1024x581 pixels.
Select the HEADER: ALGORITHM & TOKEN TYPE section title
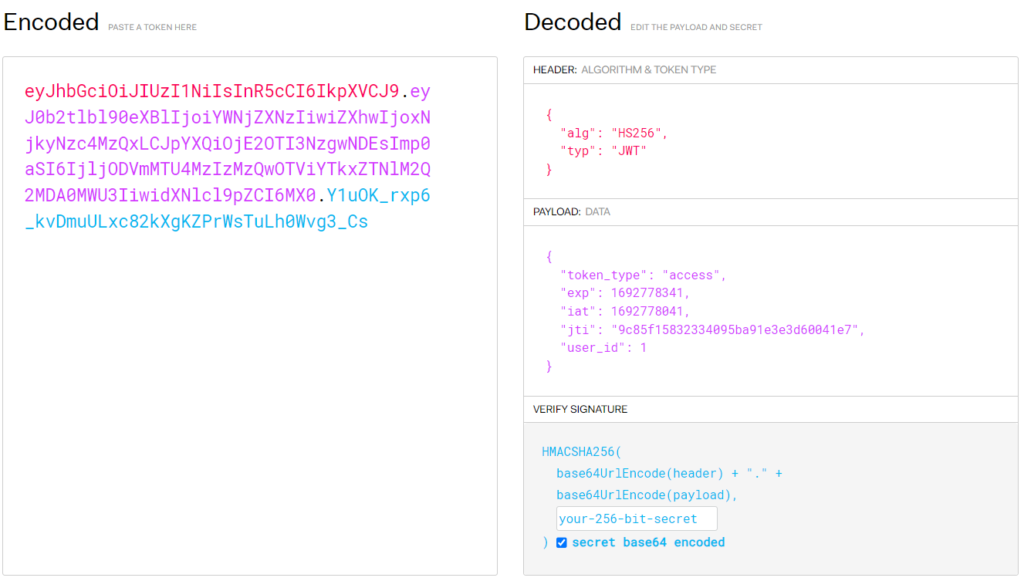624,70
